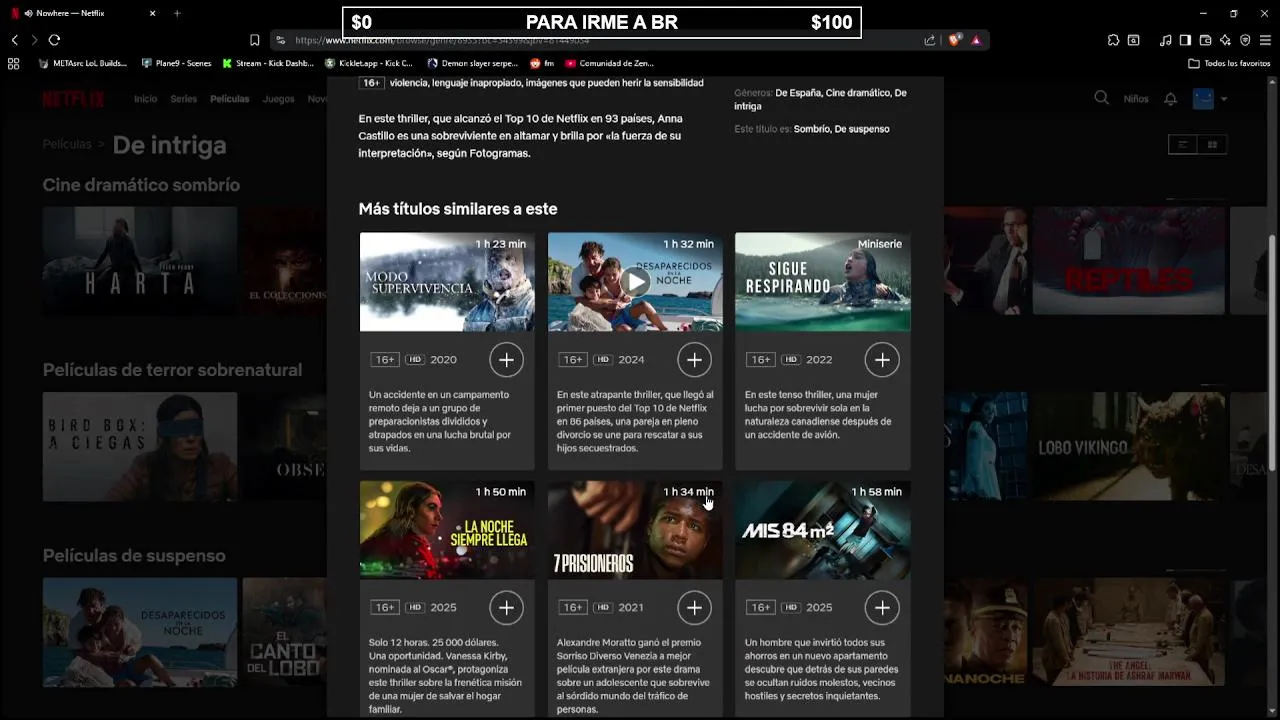Viewport: 1280px width, 720px height.
Task: Click Cine dramático genre link
Action: [x=857, y=93]
